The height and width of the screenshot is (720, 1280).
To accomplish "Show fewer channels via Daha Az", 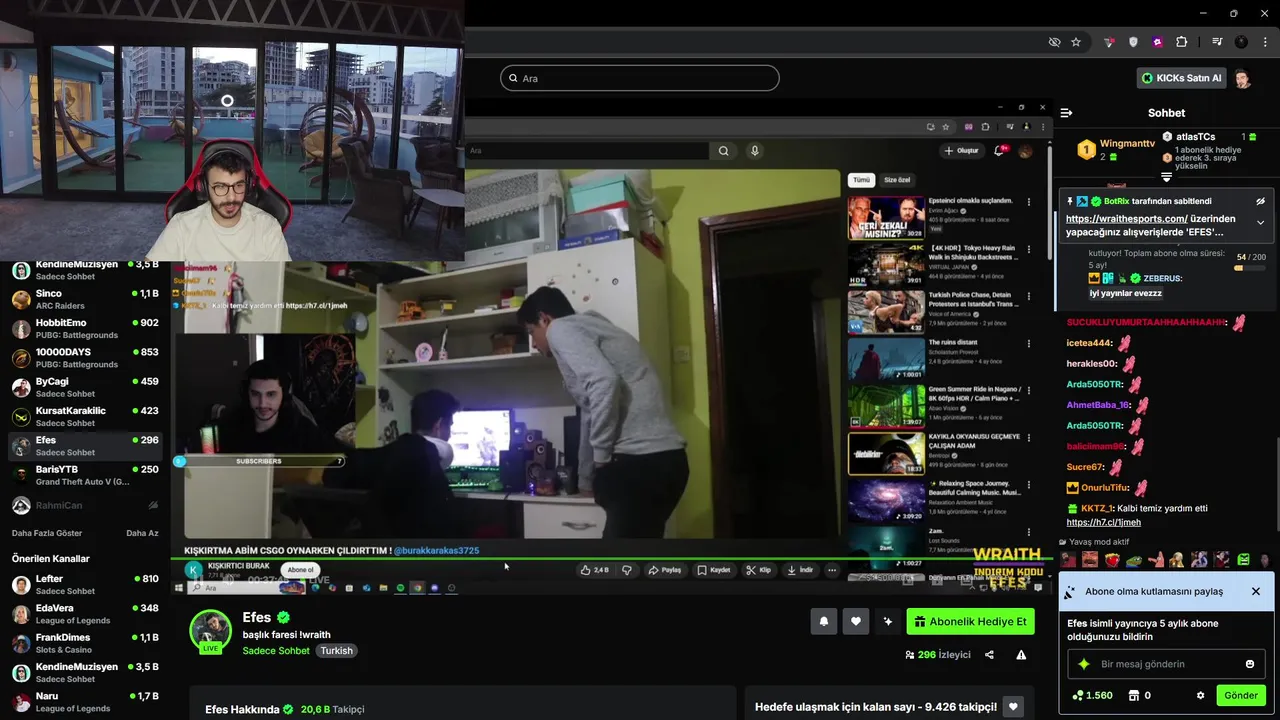I will point(142,533).
